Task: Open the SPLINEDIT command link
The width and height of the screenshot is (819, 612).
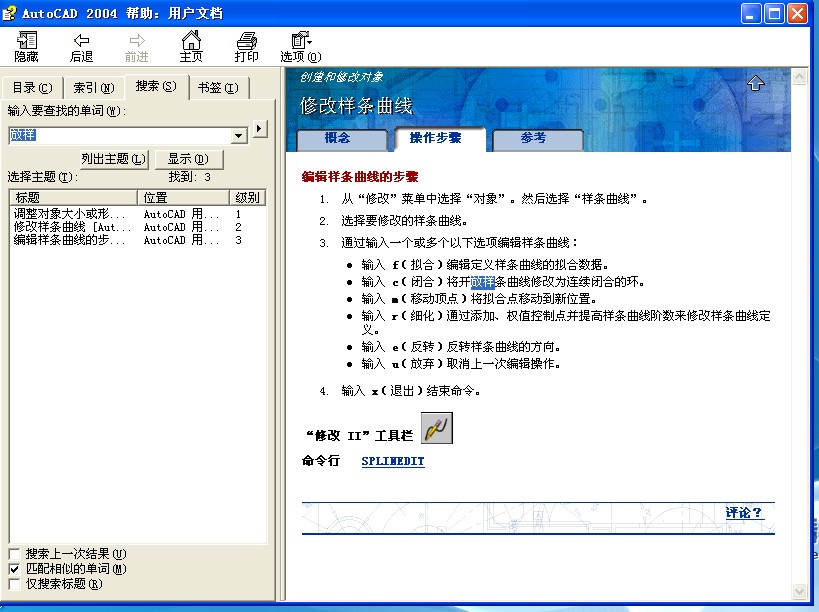Action: [x=393, y=461]
